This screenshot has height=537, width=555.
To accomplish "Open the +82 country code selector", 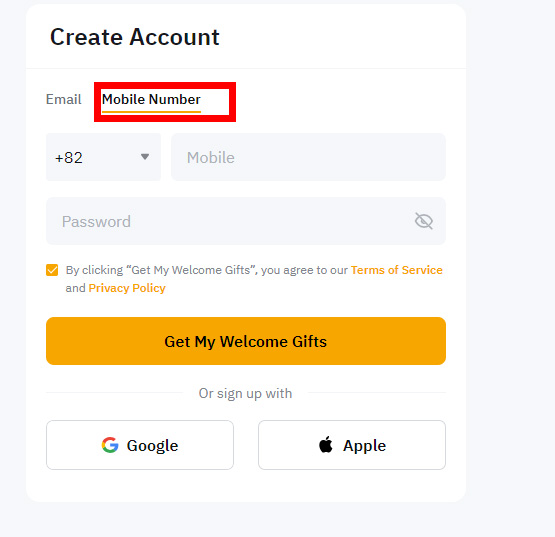I will coord(103,157).
